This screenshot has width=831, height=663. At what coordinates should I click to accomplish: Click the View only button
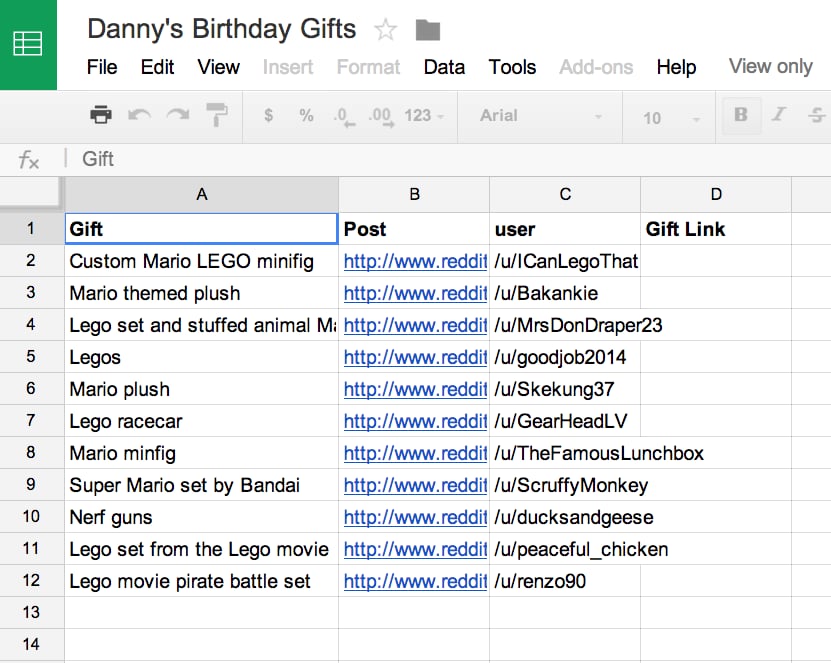pyautogui.click(x=770, y=66)
